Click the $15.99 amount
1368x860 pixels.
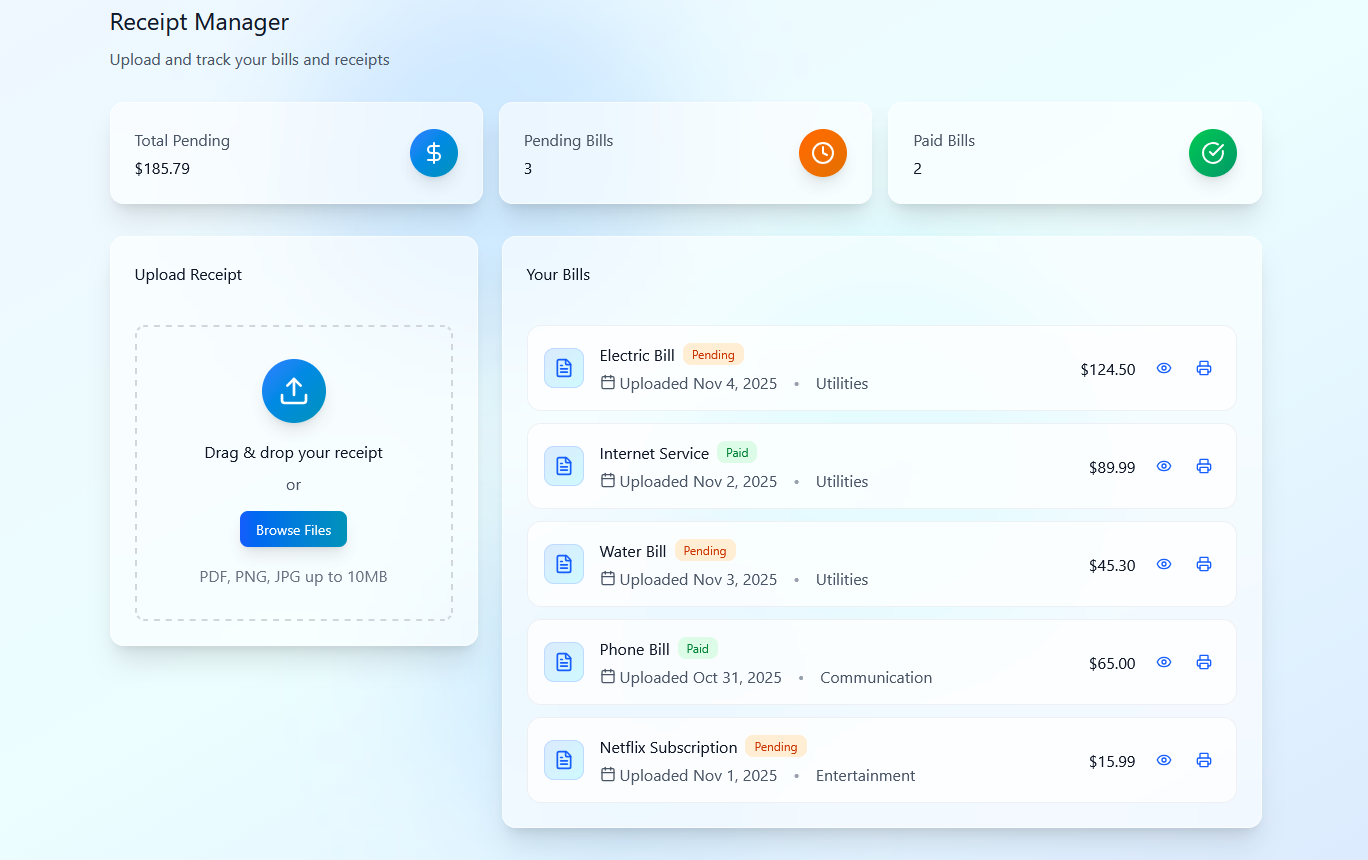1112,762
